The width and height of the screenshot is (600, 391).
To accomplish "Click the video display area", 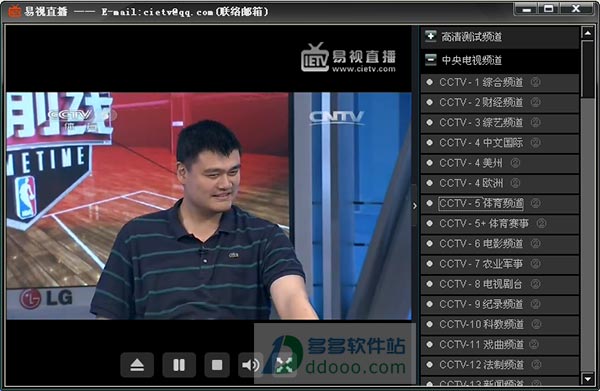I will tap(209, 206).
